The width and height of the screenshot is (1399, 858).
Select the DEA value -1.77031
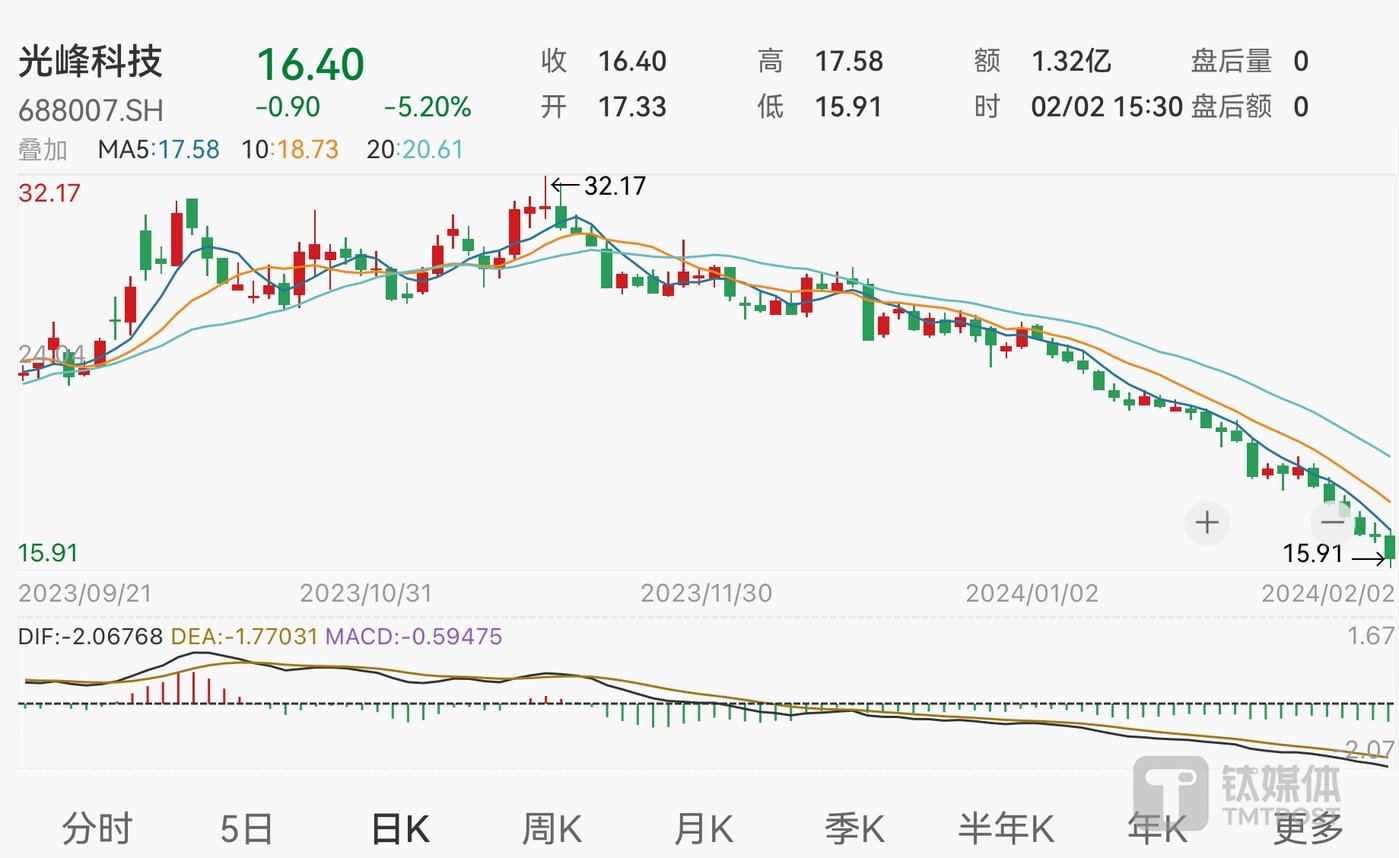(245, 636)
